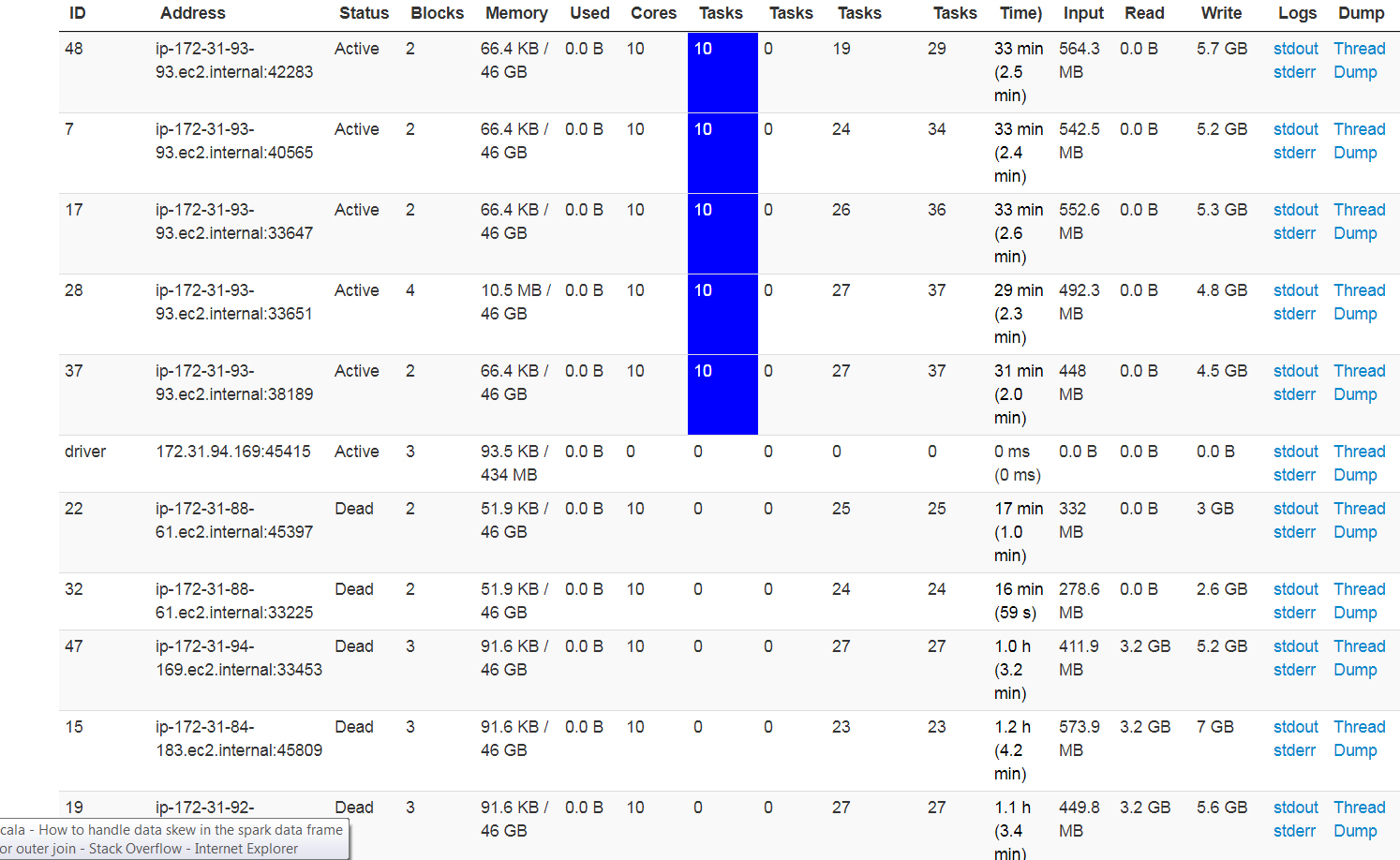Sort table by Blocks column header

(x=437, y=13)
